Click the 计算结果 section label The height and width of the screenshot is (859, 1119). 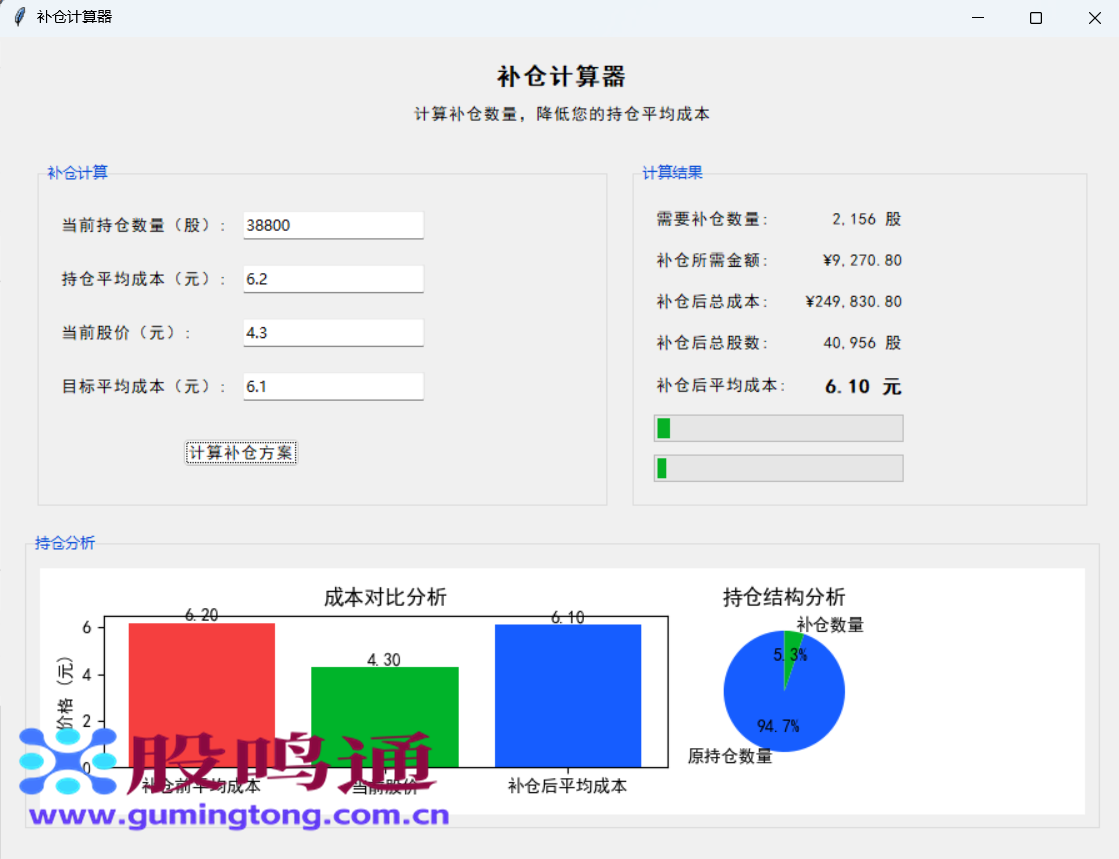coord(671,172)
